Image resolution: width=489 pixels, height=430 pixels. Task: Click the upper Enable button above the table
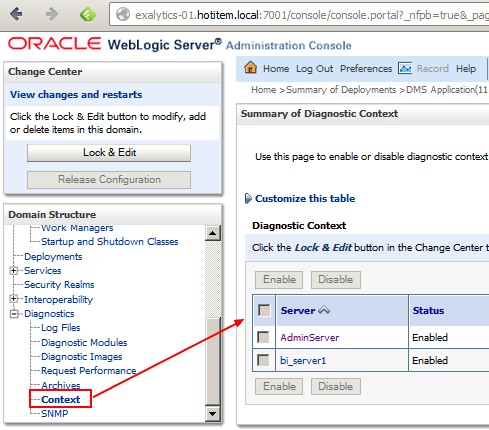coord(279,279)
